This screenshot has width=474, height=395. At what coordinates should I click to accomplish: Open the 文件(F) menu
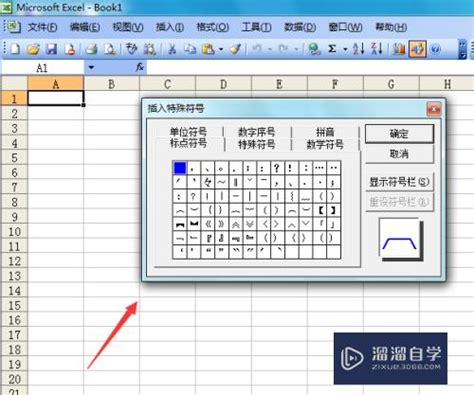42,27
